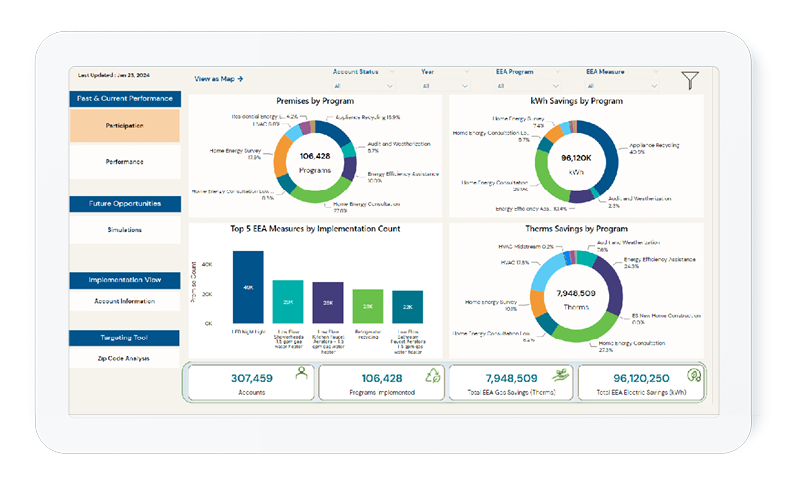The height and width of the screenshot is (485, 800).
Task: Click the LED Night Light bar
Action: coord(248,287)
